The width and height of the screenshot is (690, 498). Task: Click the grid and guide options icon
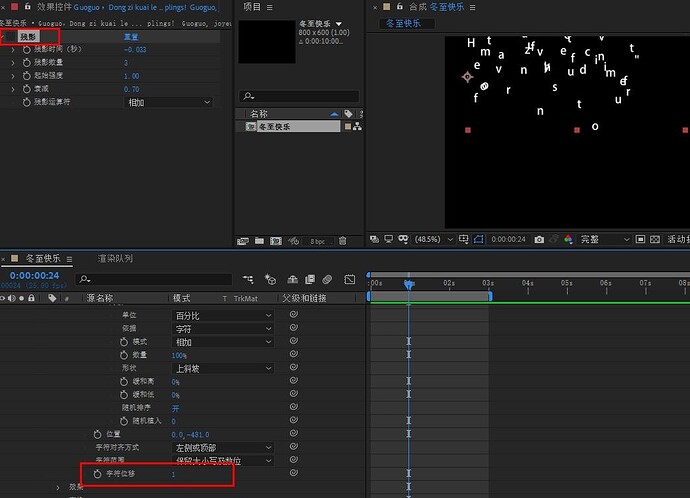(x=463, y=239)
